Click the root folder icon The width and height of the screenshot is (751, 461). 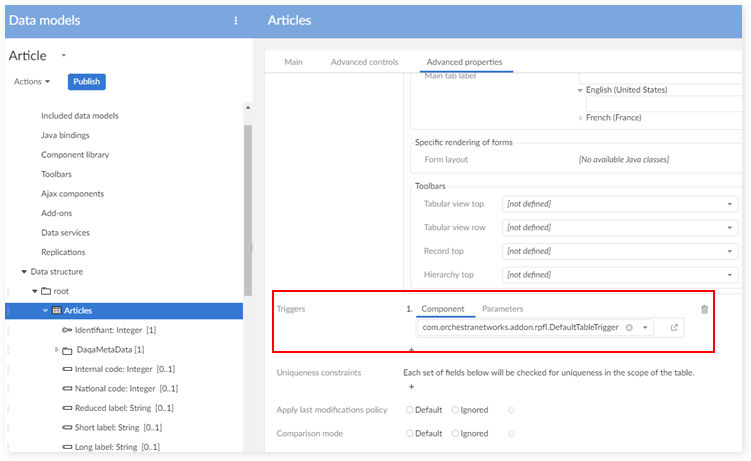click(46, 291)
